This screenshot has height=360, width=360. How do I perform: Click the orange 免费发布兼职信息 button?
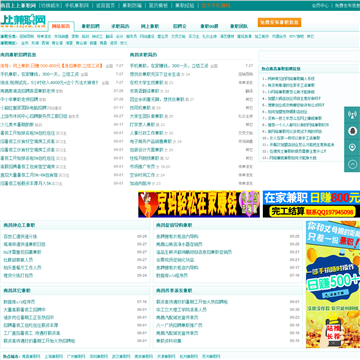click(279, 22)
